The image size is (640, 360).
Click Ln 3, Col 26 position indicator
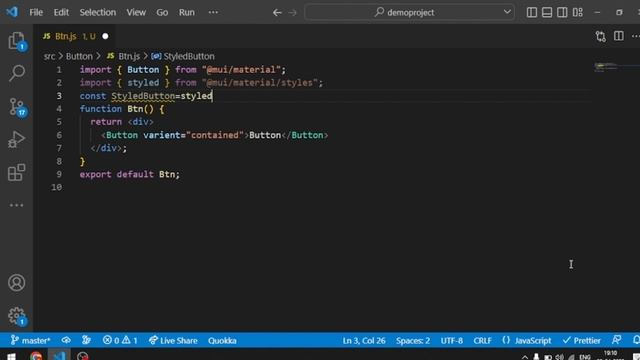coord(364,340)
